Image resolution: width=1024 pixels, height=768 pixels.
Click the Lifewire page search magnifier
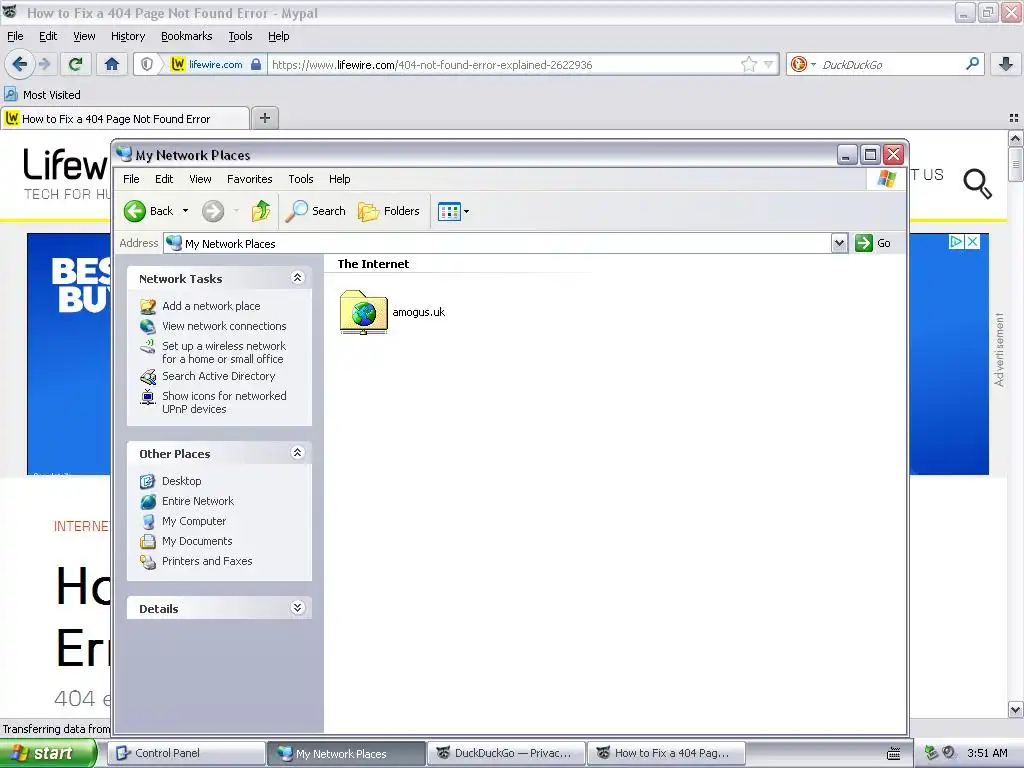tap(978, 184)
